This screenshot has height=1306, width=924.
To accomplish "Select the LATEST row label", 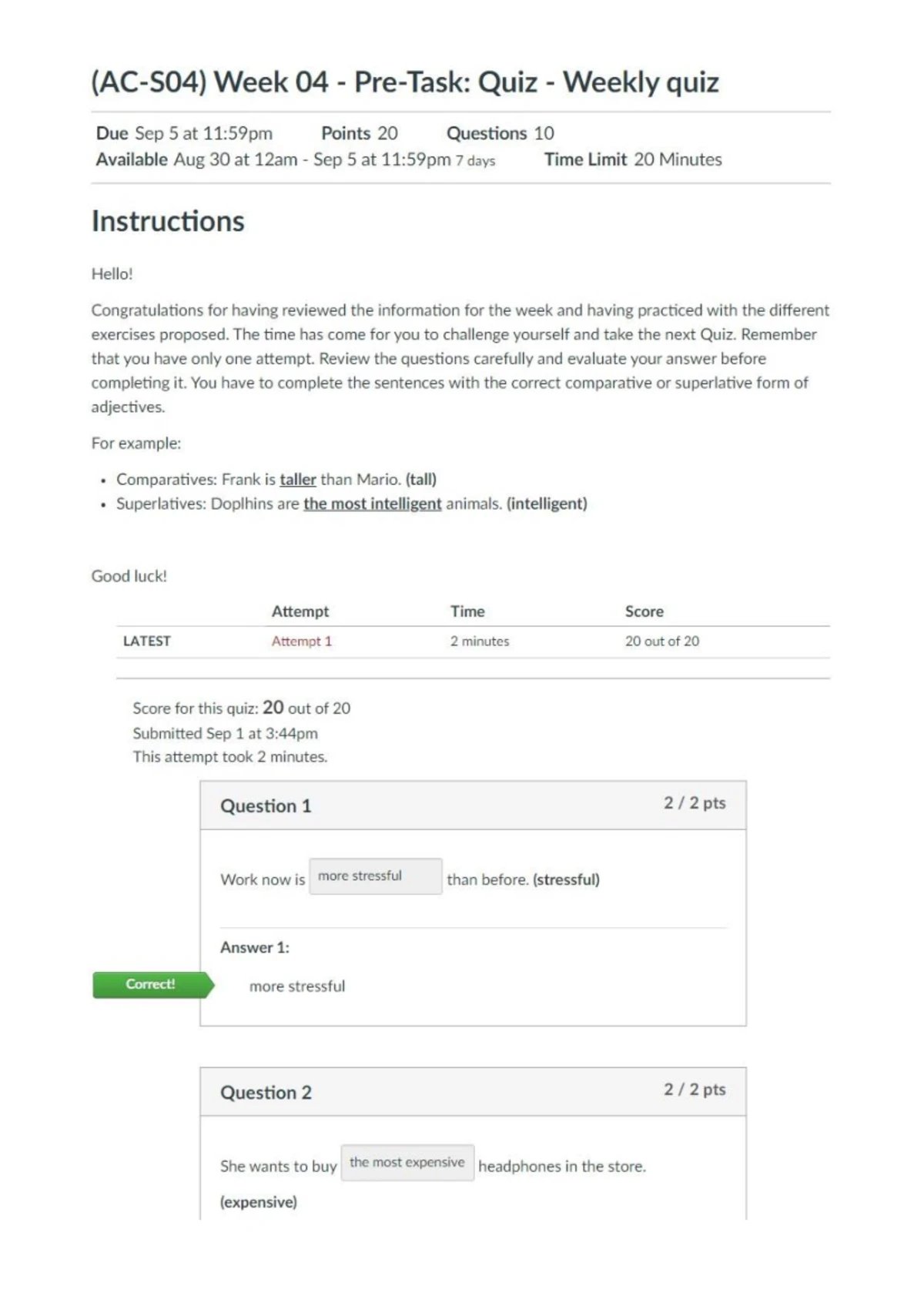I will click(147, 641).
